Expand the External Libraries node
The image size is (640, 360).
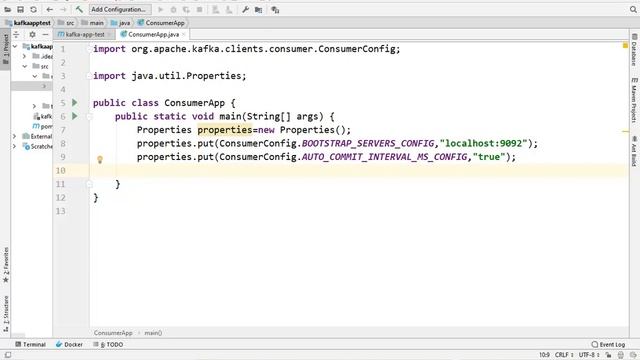tap(15, 136)
